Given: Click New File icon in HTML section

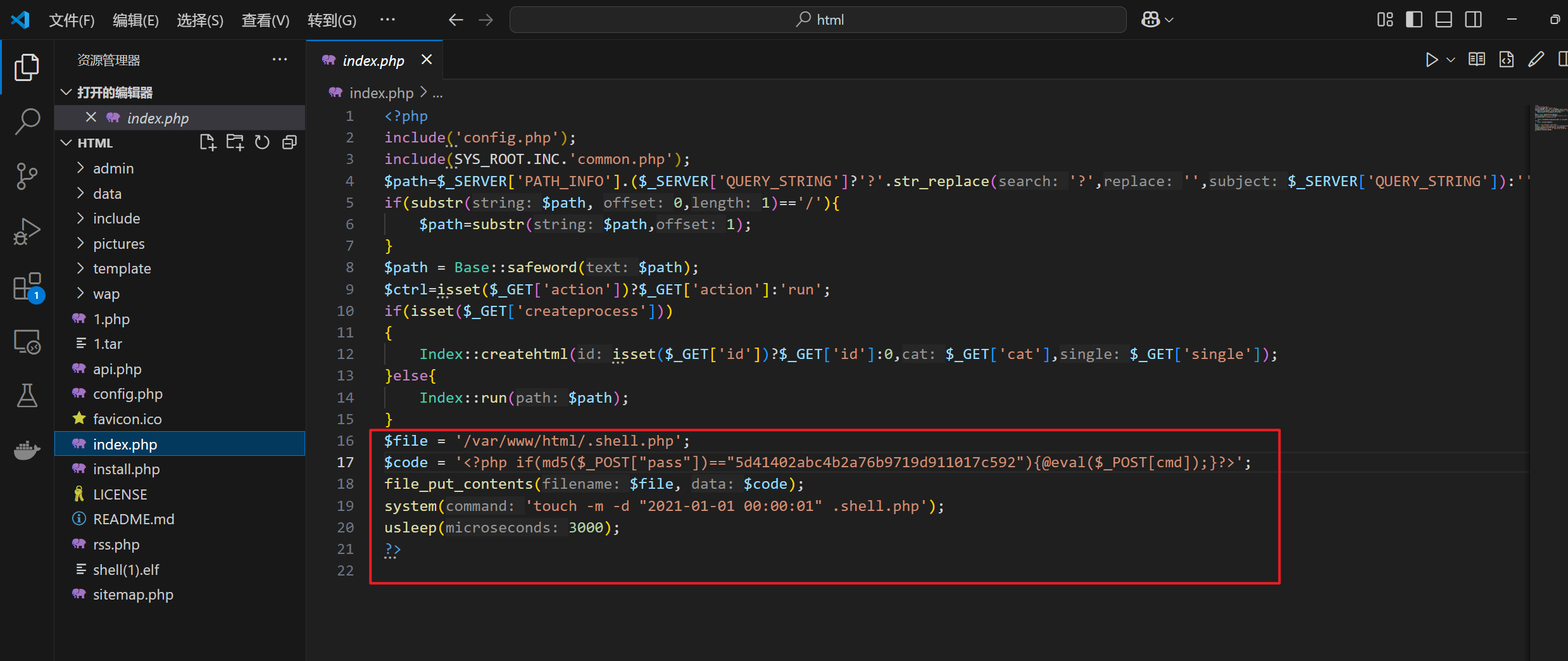Looking at the screenshot, I should 208,142.
